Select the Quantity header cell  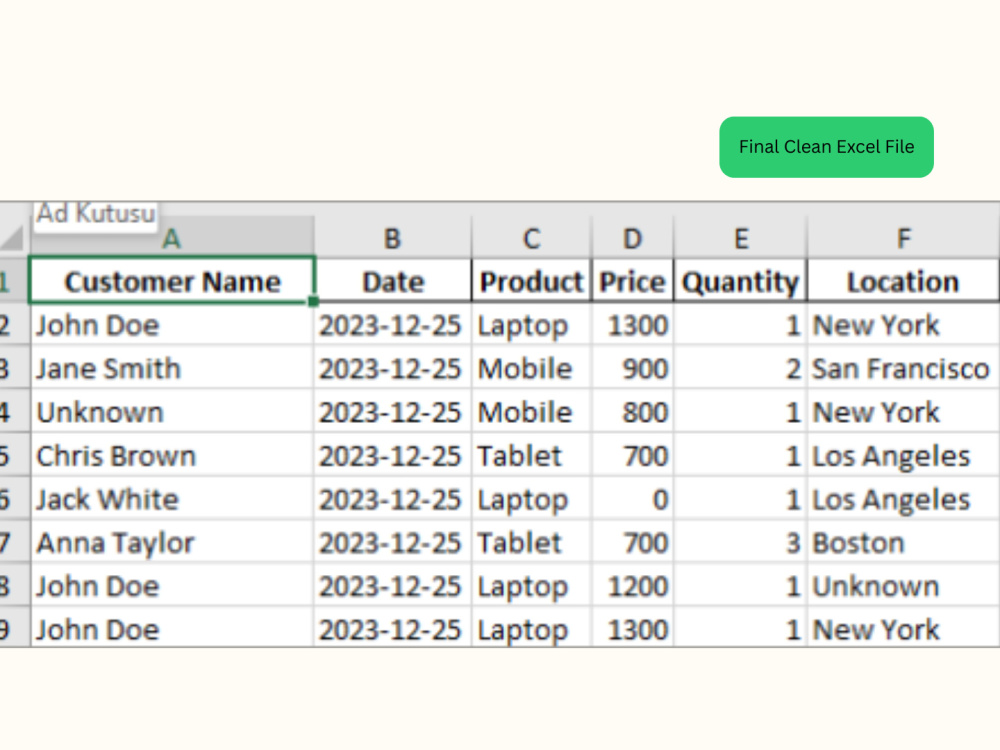click(740, 281)
